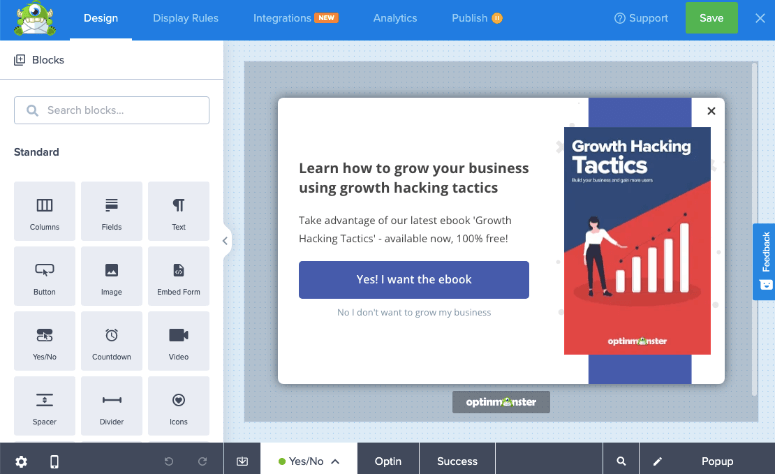Select the Growth Hacking Tactics ebook image
Viewport: 775px width, 474px height.
tap(637, 241)
